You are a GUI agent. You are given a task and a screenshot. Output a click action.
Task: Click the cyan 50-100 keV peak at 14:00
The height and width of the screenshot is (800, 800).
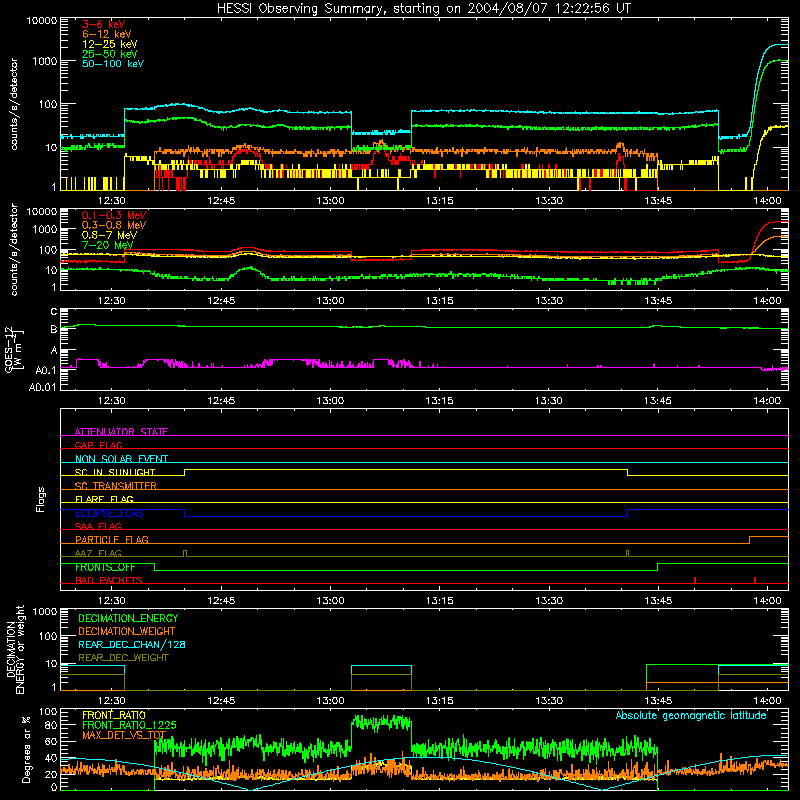(776, 45)
